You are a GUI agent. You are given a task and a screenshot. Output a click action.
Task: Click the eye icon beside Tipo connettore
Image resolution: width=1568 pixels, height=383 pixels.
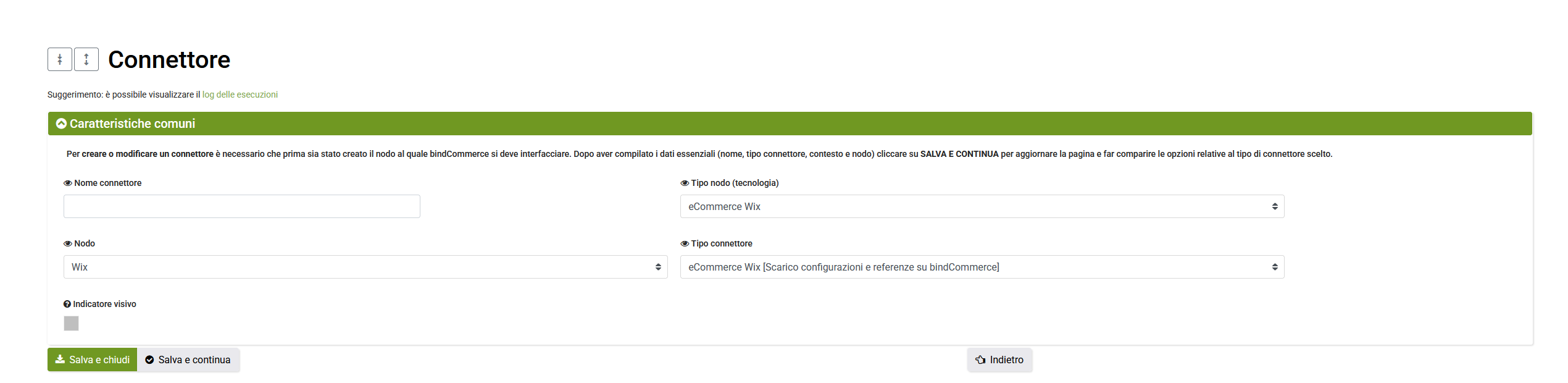pos(685,244)
